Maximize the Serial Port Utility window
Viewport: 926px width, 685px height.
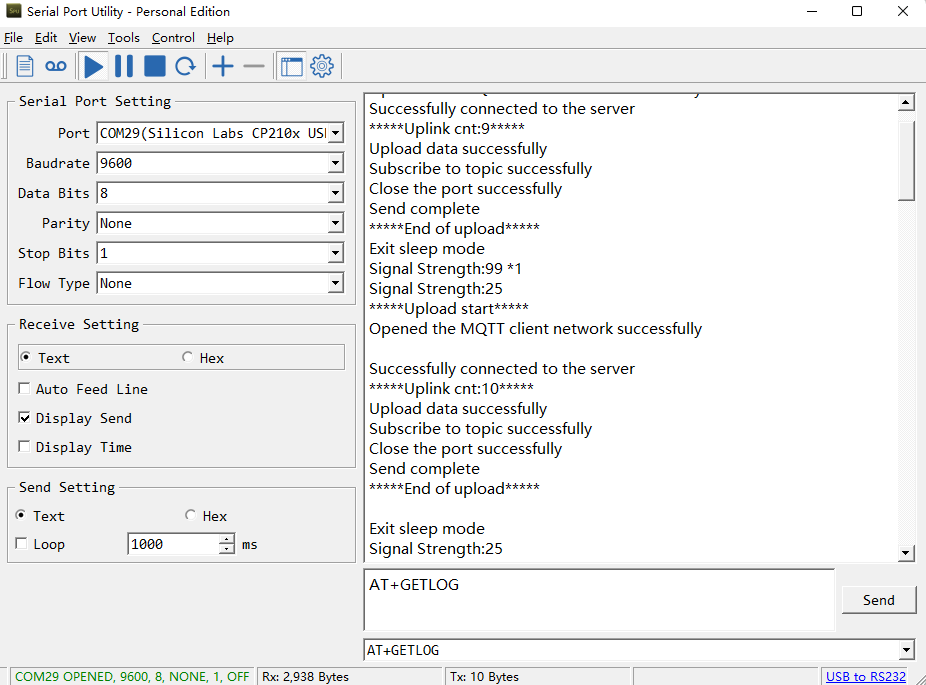point(857,11)
